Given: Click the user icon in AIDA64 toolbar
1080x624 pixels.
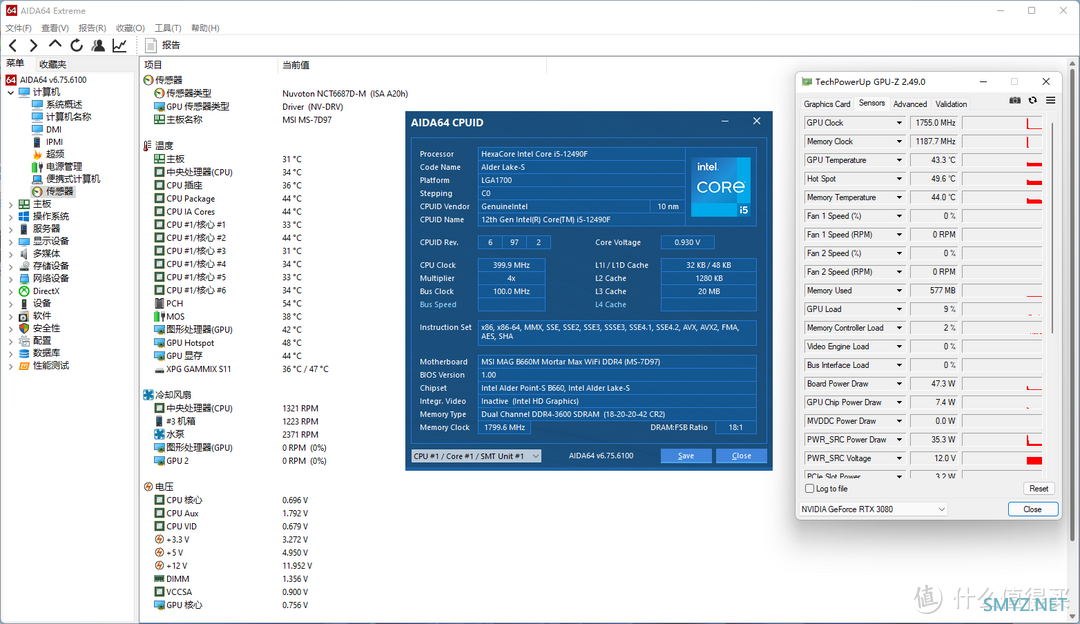Looking at the screenshot, I should pos(98,45).
